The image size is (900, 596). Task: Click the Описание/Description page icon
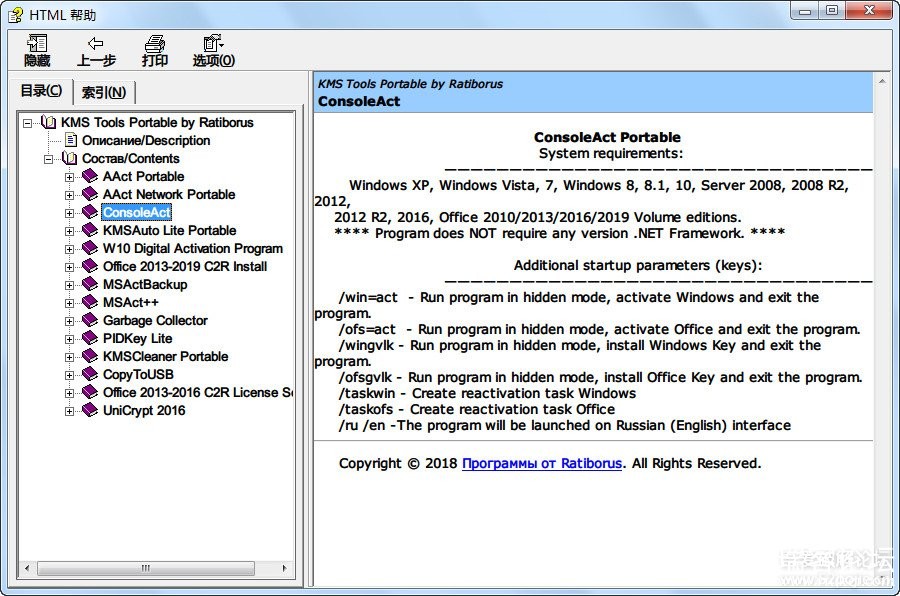coord(71,140)
